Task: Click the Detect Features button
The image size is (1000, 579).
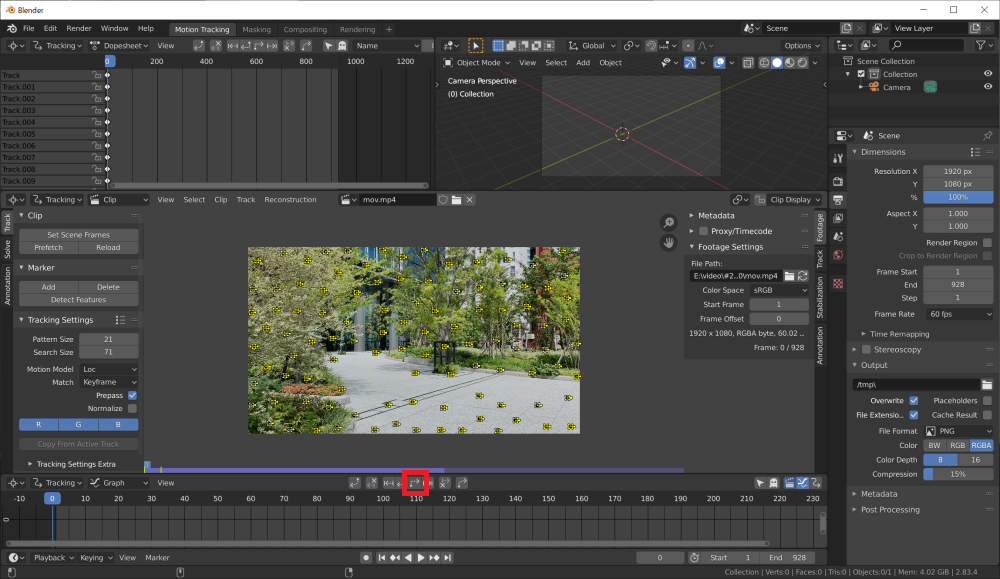Action: [78, 300]
